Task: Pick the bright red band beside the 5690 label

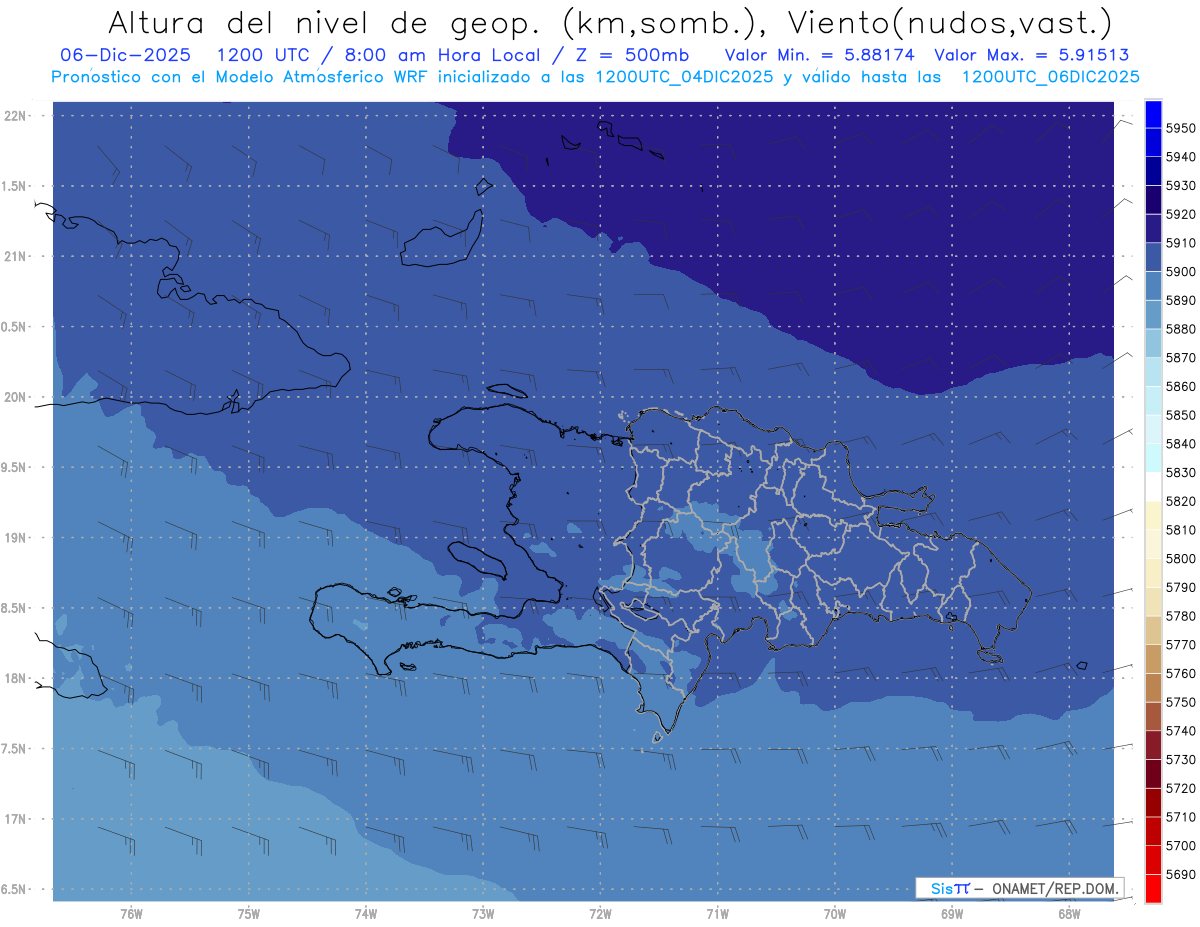Action: pos(1153,887)
